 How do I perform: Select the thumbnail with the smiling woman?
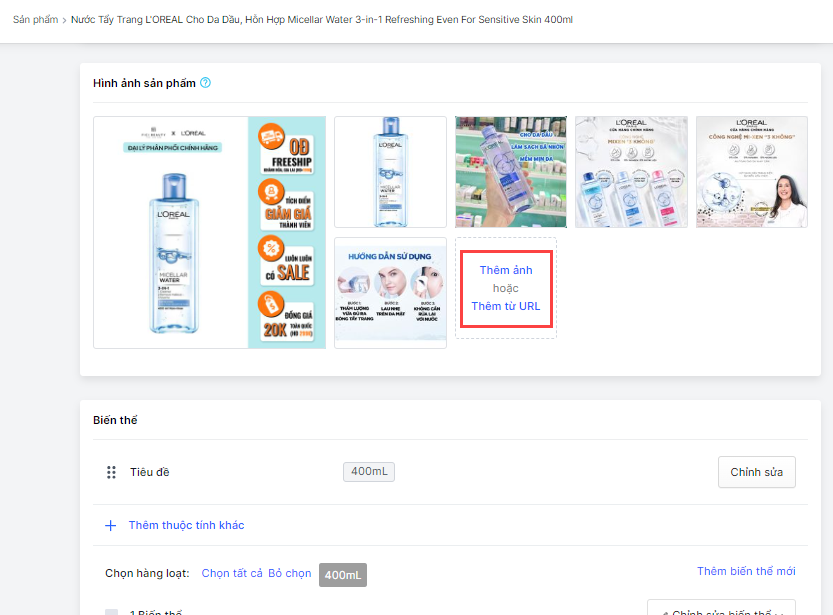[752, 172]
